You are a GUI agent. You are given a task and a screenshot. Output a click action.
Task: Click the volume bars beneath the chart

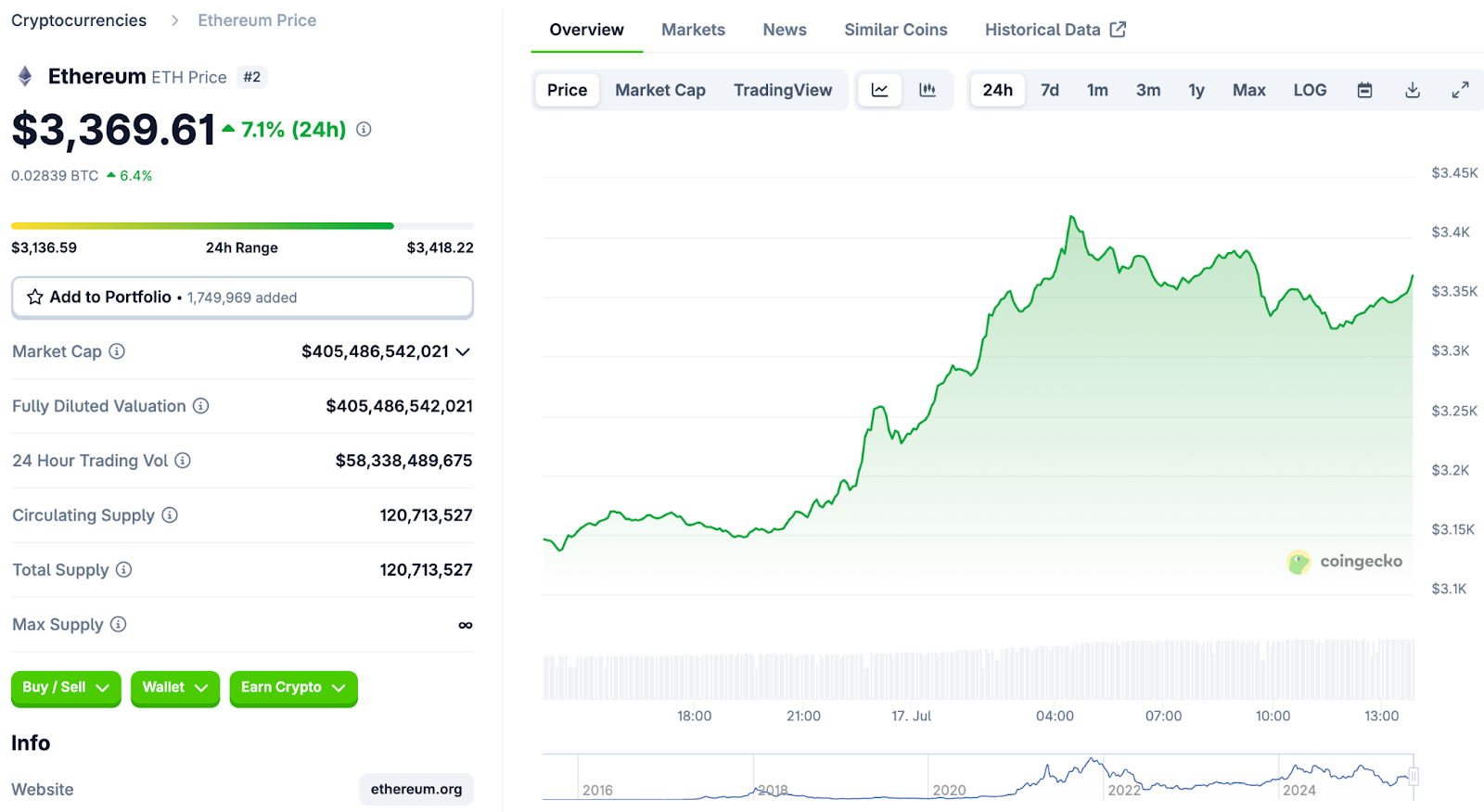tap(979, 669)
